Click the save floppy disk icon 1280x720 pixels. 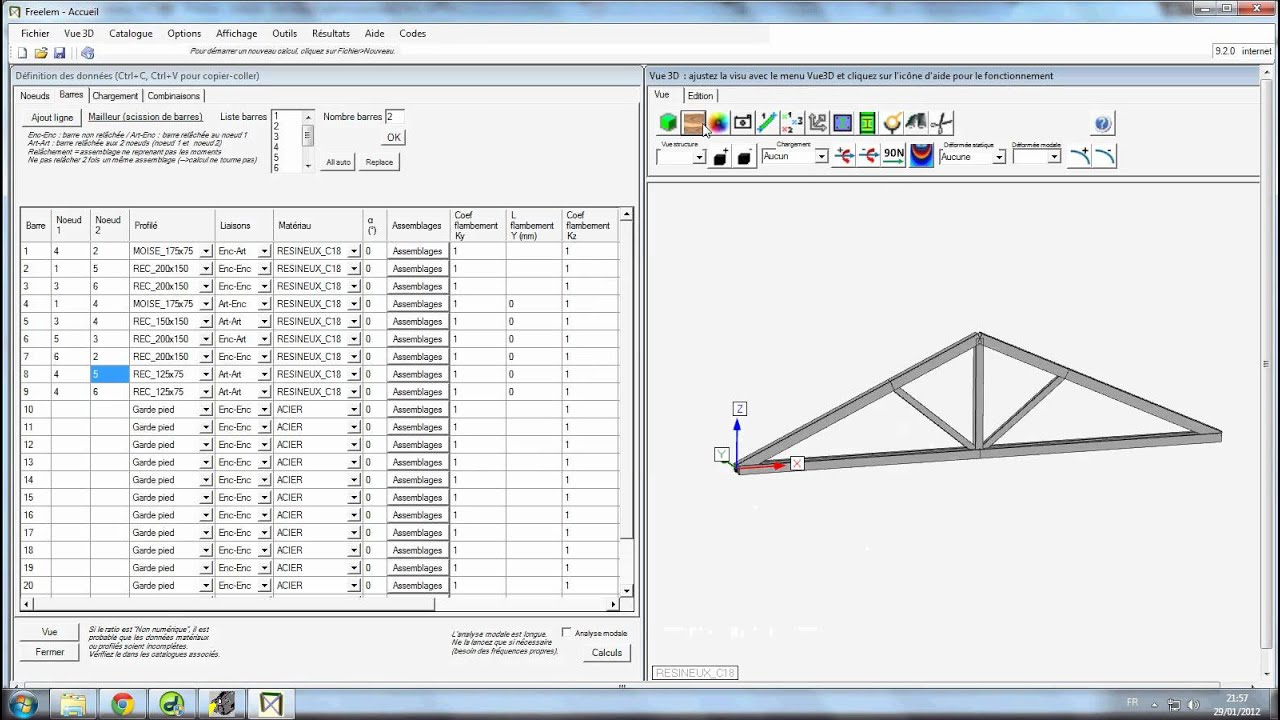pyautogui.click(x=59, y=53)
